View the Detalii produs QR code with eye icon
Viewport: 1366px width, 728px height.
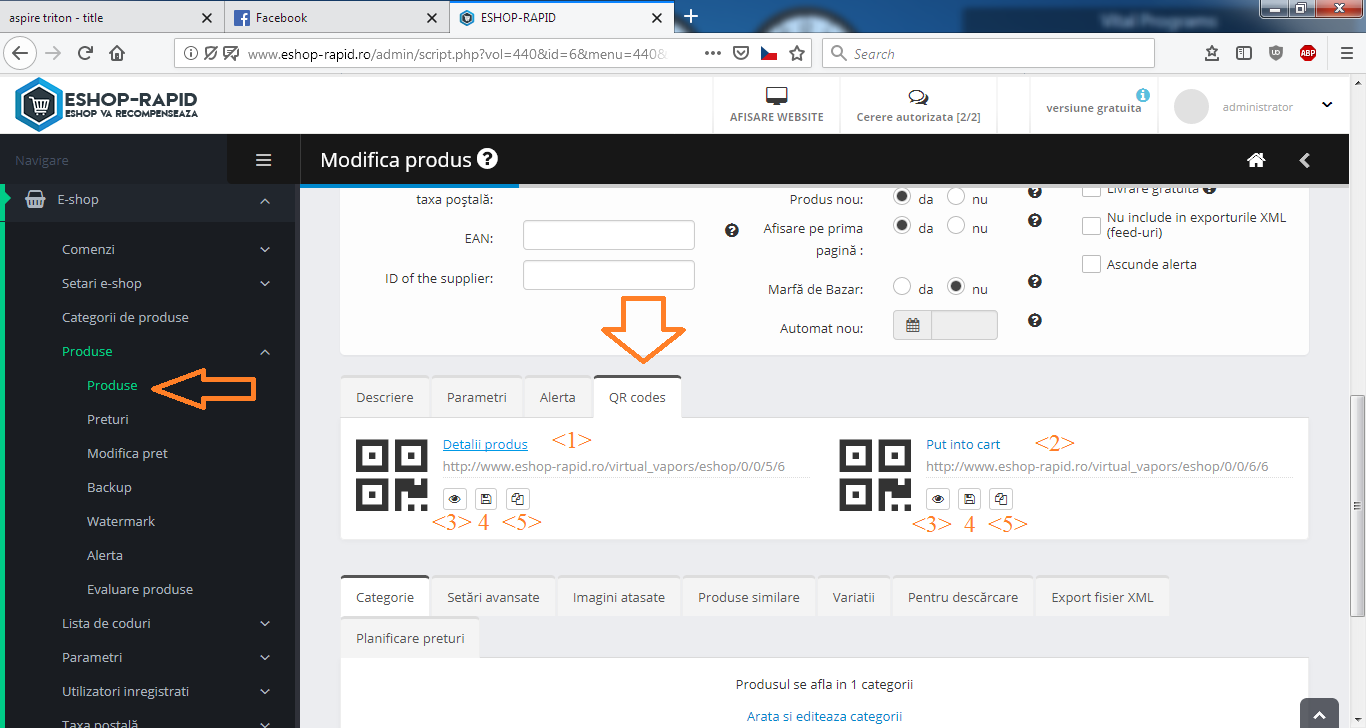[x=454, y=498]
